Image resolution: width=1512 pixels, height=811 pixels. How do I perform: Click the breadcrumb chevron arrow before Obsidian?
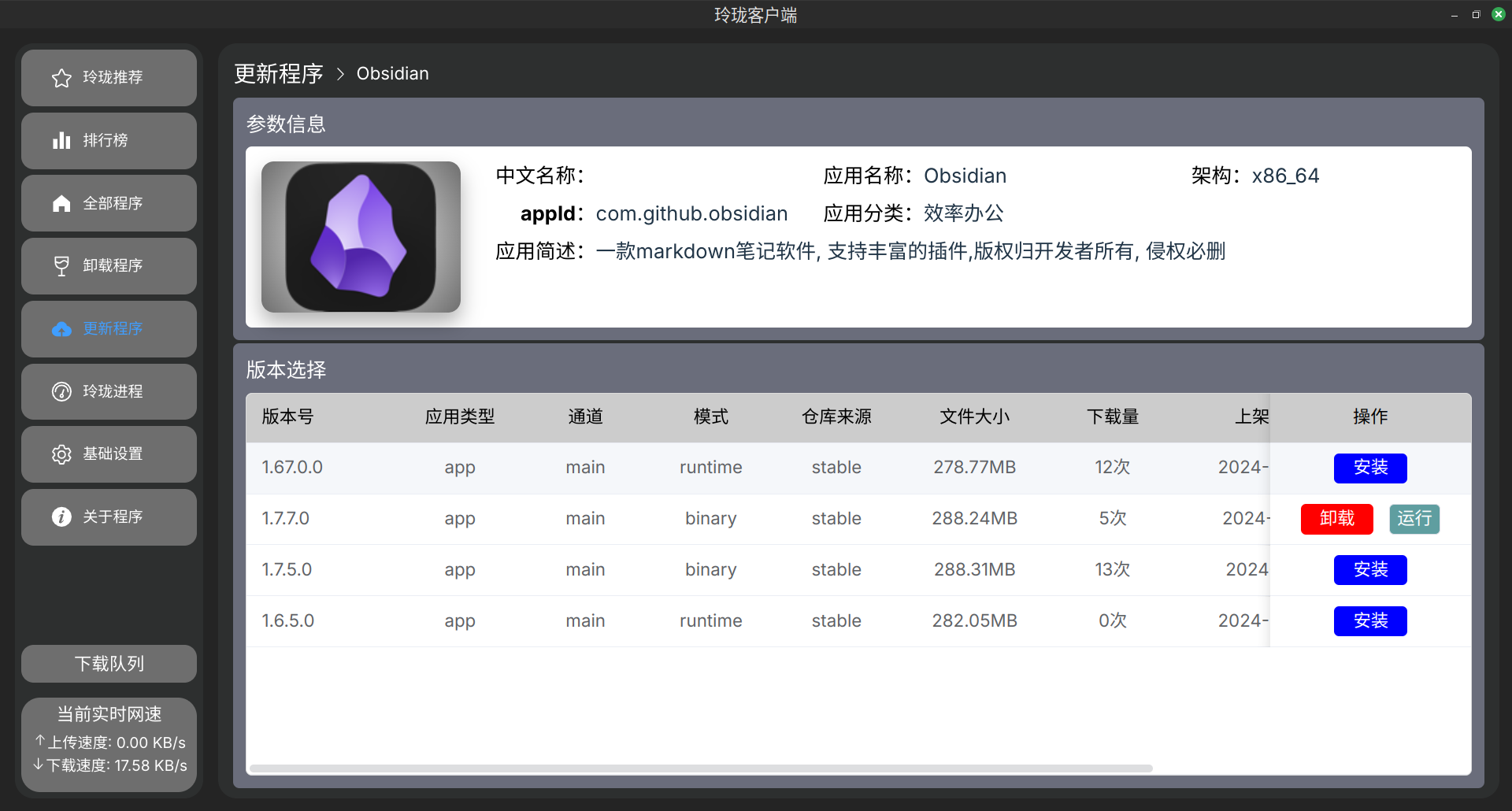click(340, 74)
